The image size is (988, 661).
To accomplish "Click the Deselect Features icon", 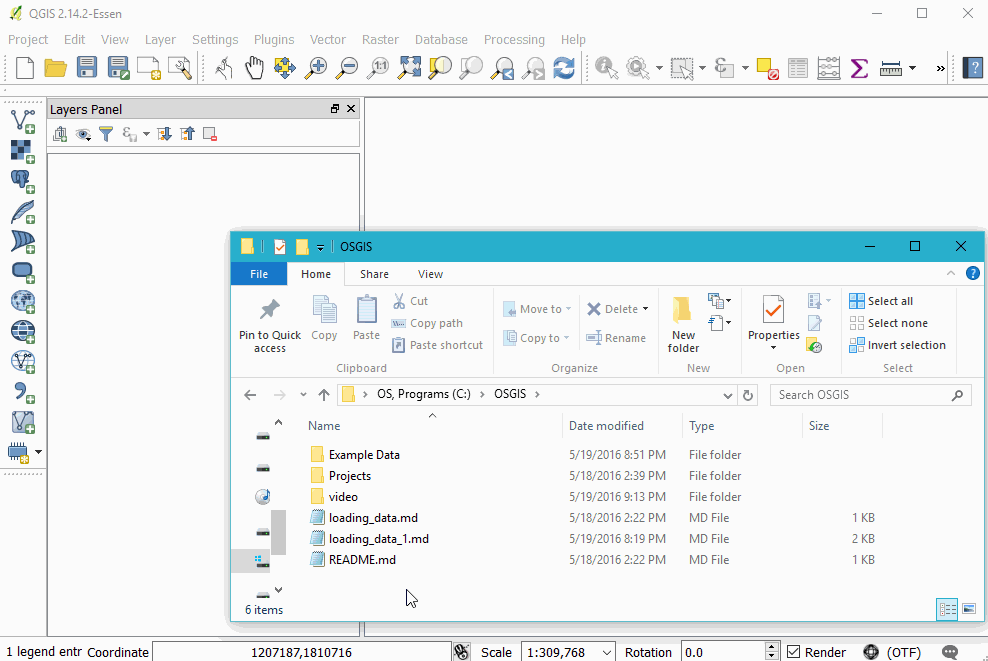I will (767, 67).
